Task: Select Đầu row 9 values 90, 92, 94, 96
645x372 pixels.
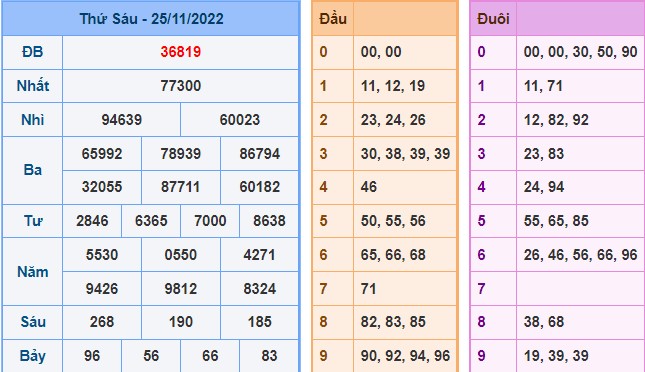Action: tap(406, 356)
